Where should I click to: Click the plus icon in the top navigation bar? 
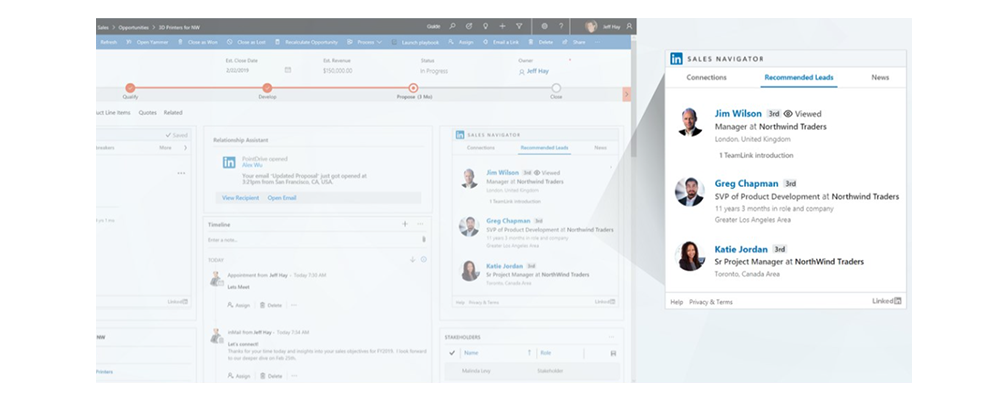(x=503, y=26)
